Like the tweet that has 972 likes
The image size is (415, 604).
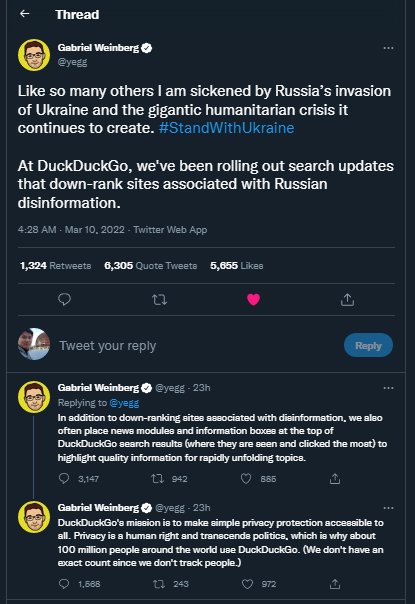(x=247, y=584)
